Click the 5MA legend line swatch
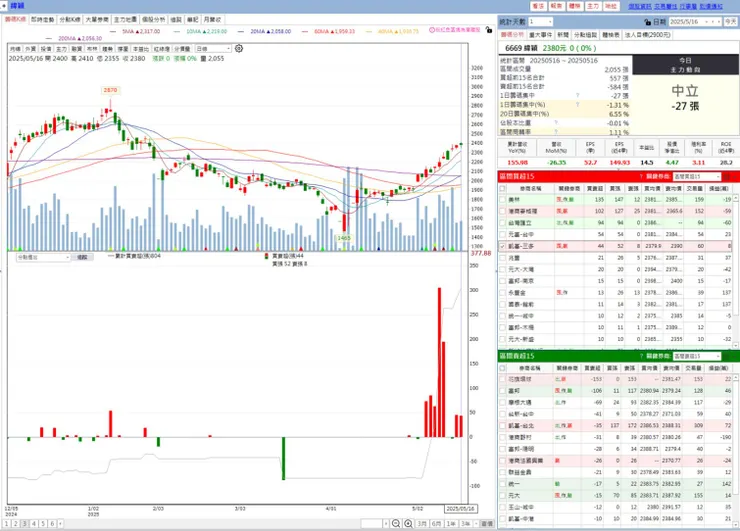The height and width of the screenshot is (531, 740). [x=112, y=32]
